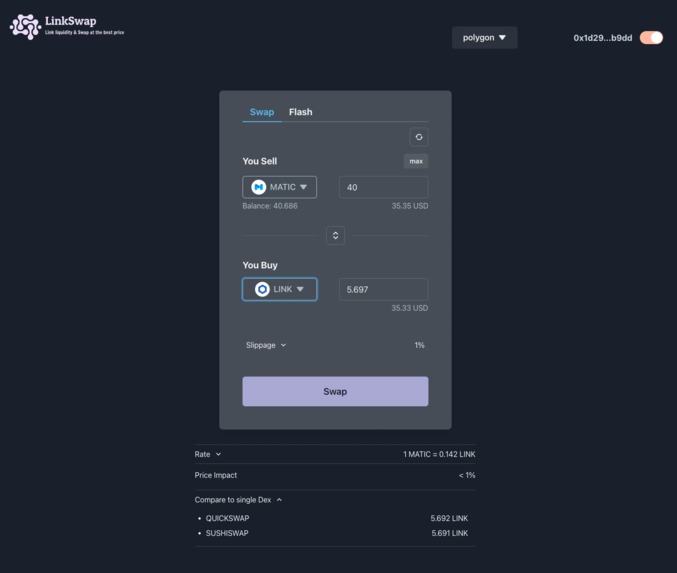Click the refresh quote icon button
The height and width of the screenshot is (573, 677).
(x=418, y=137)
